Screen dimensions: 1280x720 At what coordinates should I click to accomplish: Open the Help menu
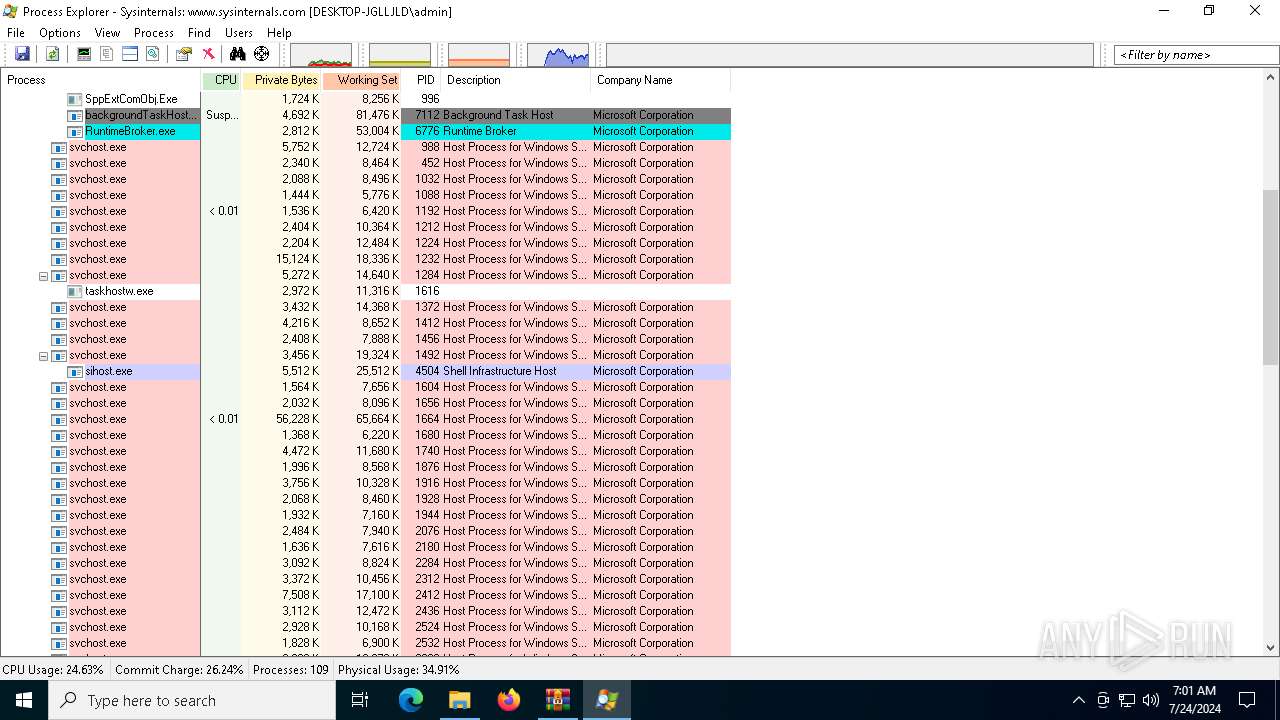click(x=279, y=33)
